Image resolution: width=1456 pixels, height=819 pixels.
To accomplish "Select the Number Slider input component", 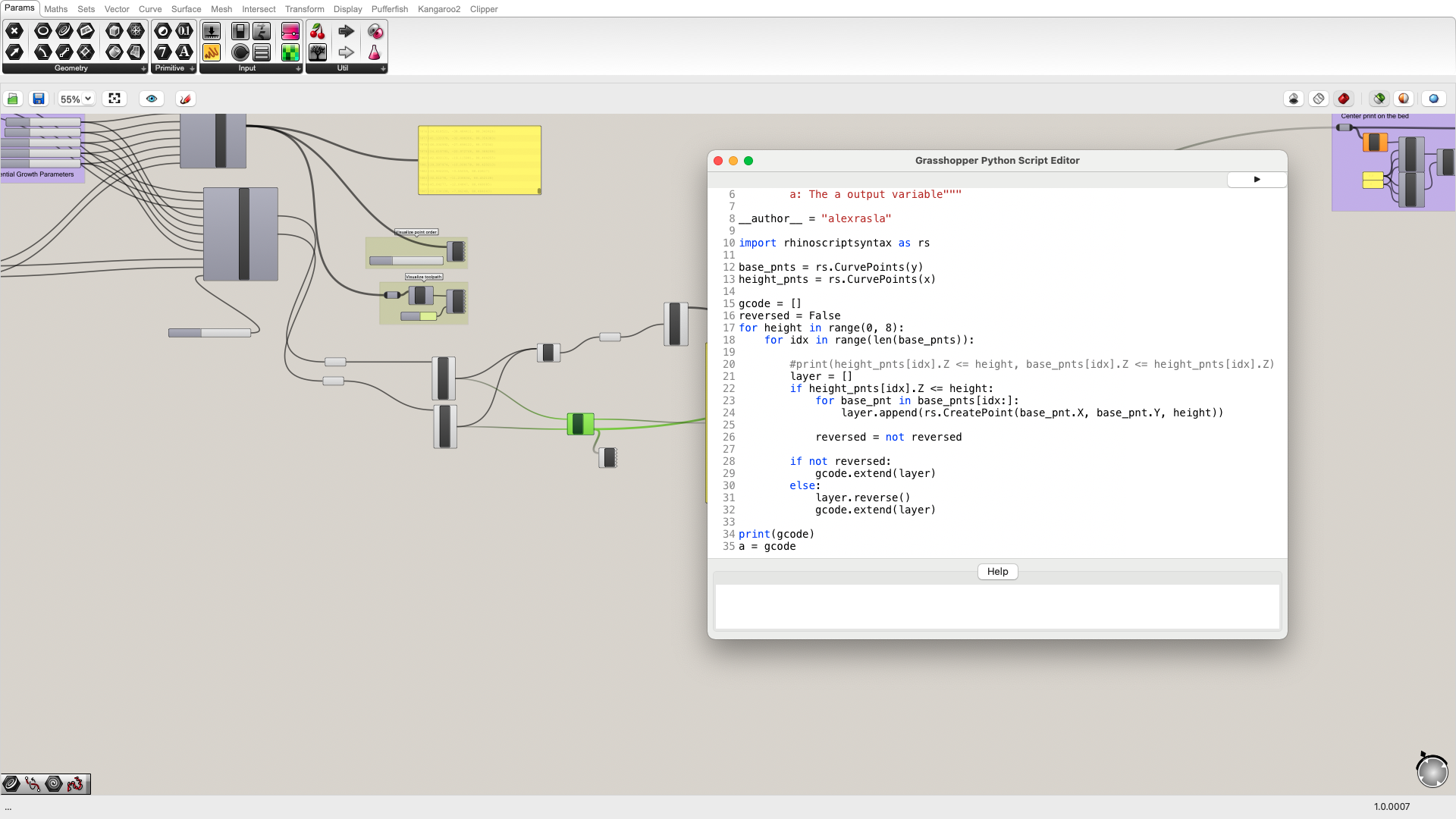I will [x=212, y=31].
